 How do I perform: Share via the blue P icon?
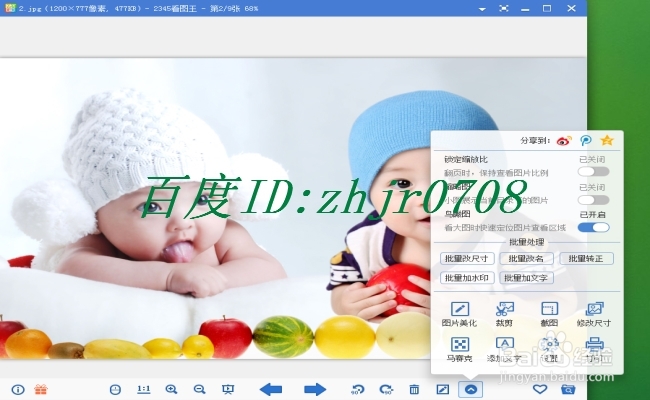coord(586,141)
